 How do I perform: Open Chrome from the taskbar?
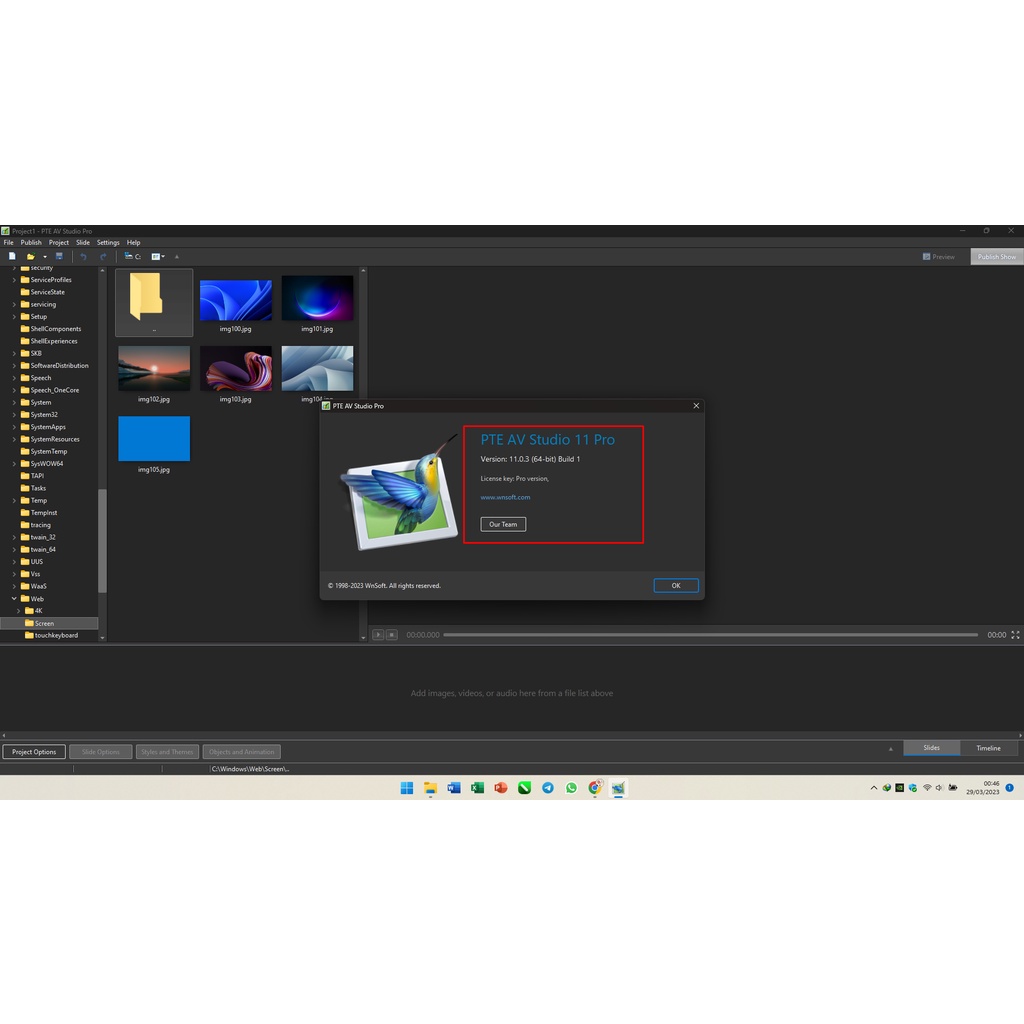[x=595, y=788]
